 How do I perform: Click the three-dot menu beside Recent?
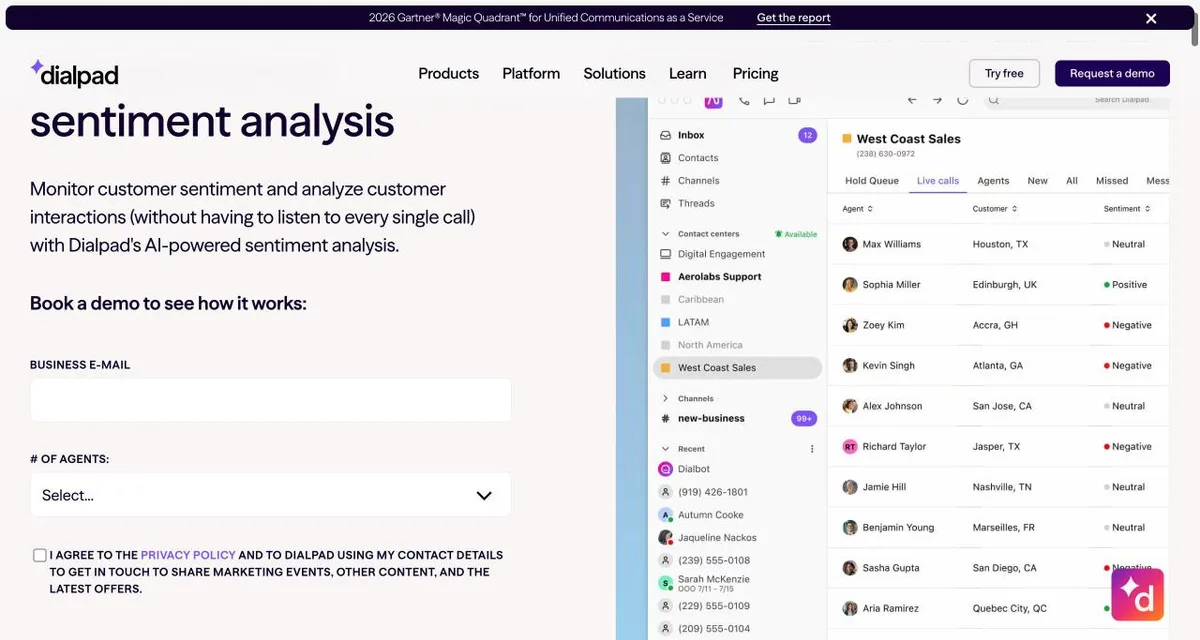pos(812,449)
